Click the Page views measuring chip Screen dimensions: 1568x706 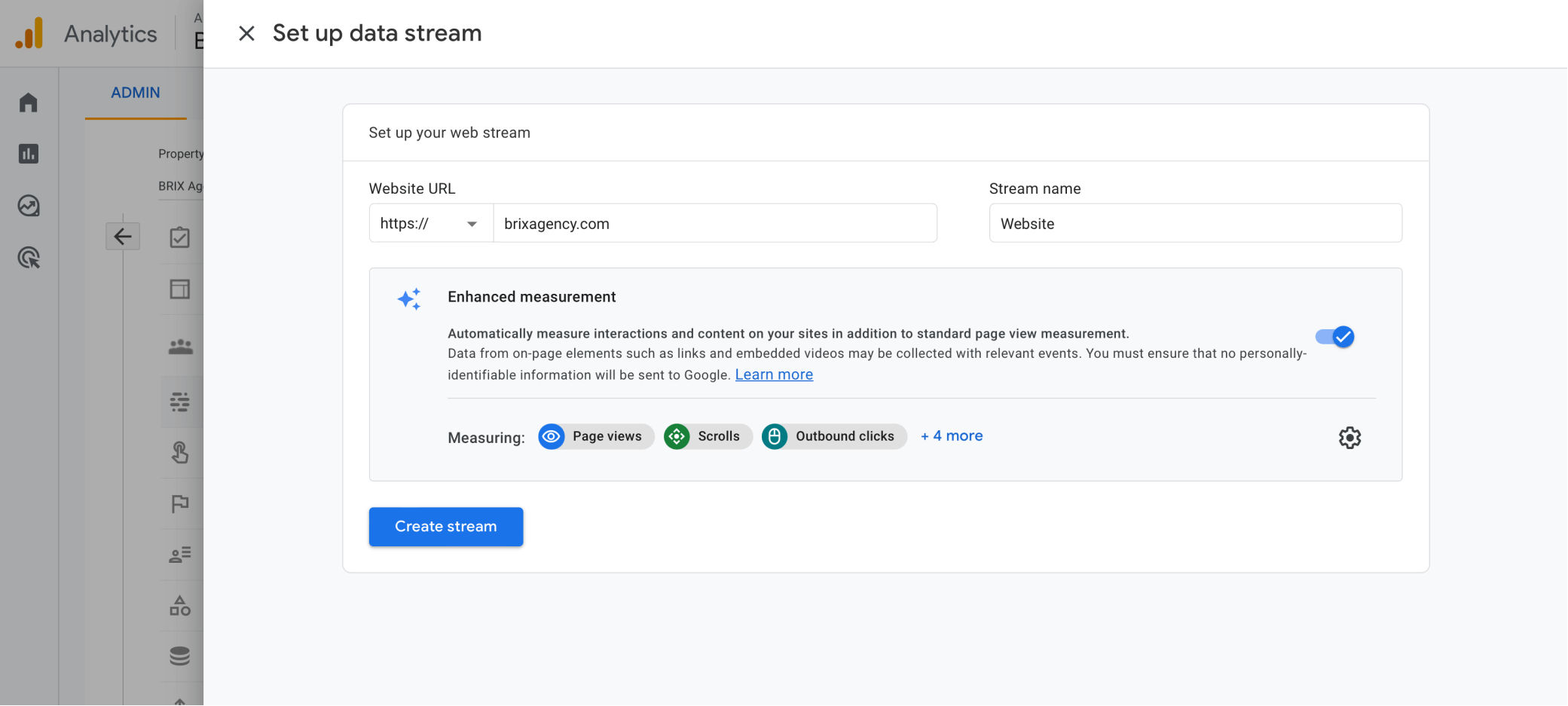[x=595, y=436]
